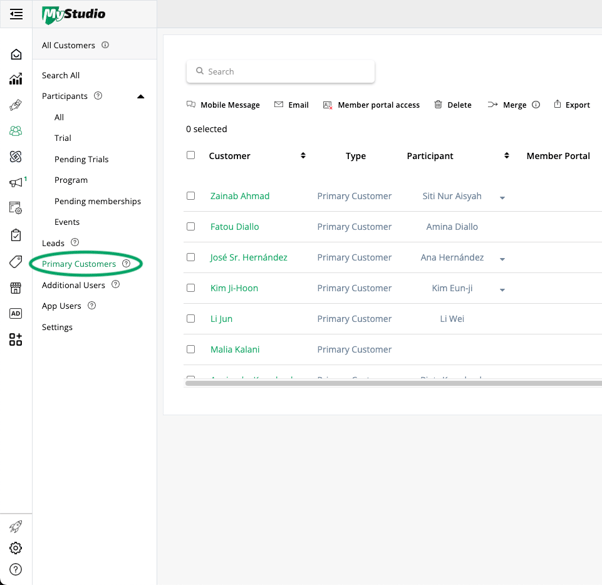This screenshot has height=585, width=602.
Task: Select Pending memberships in the sidebar
Action: (x=97, y=201)
